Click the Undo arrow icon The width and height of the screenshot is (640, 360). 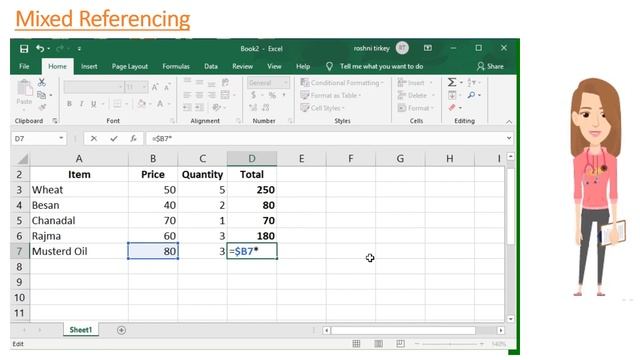(x=40, y=49)
